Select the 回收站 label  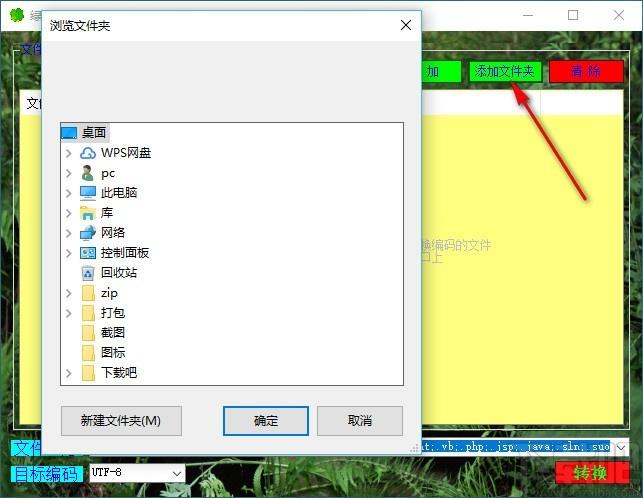click(x=119, y=273)
